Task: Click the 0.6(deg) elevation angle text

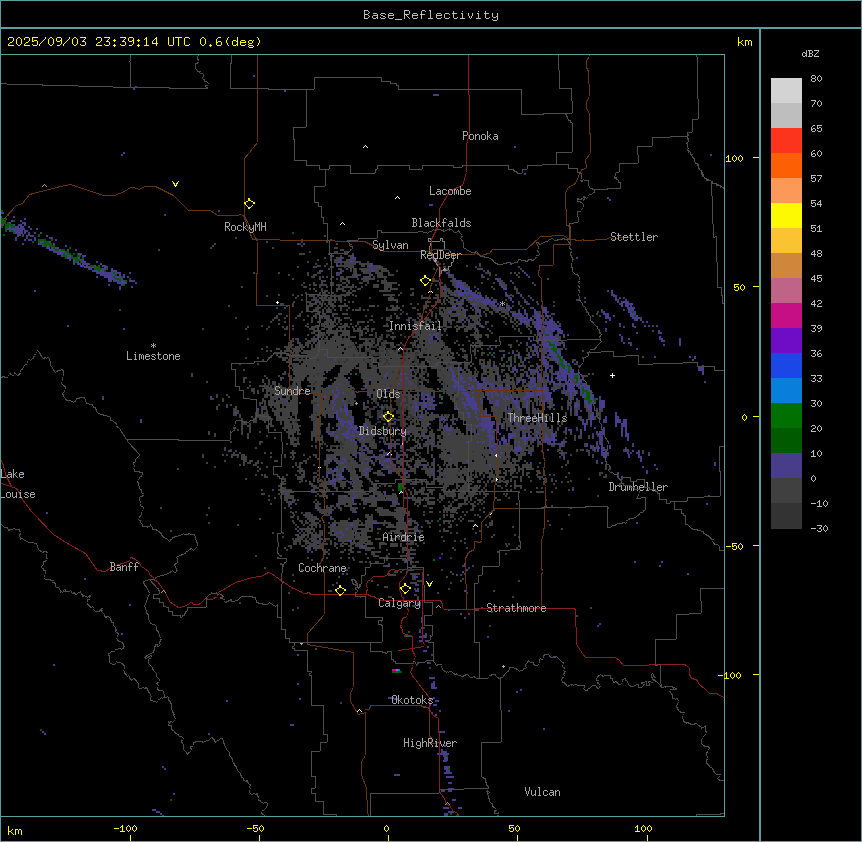Action: 230,42
